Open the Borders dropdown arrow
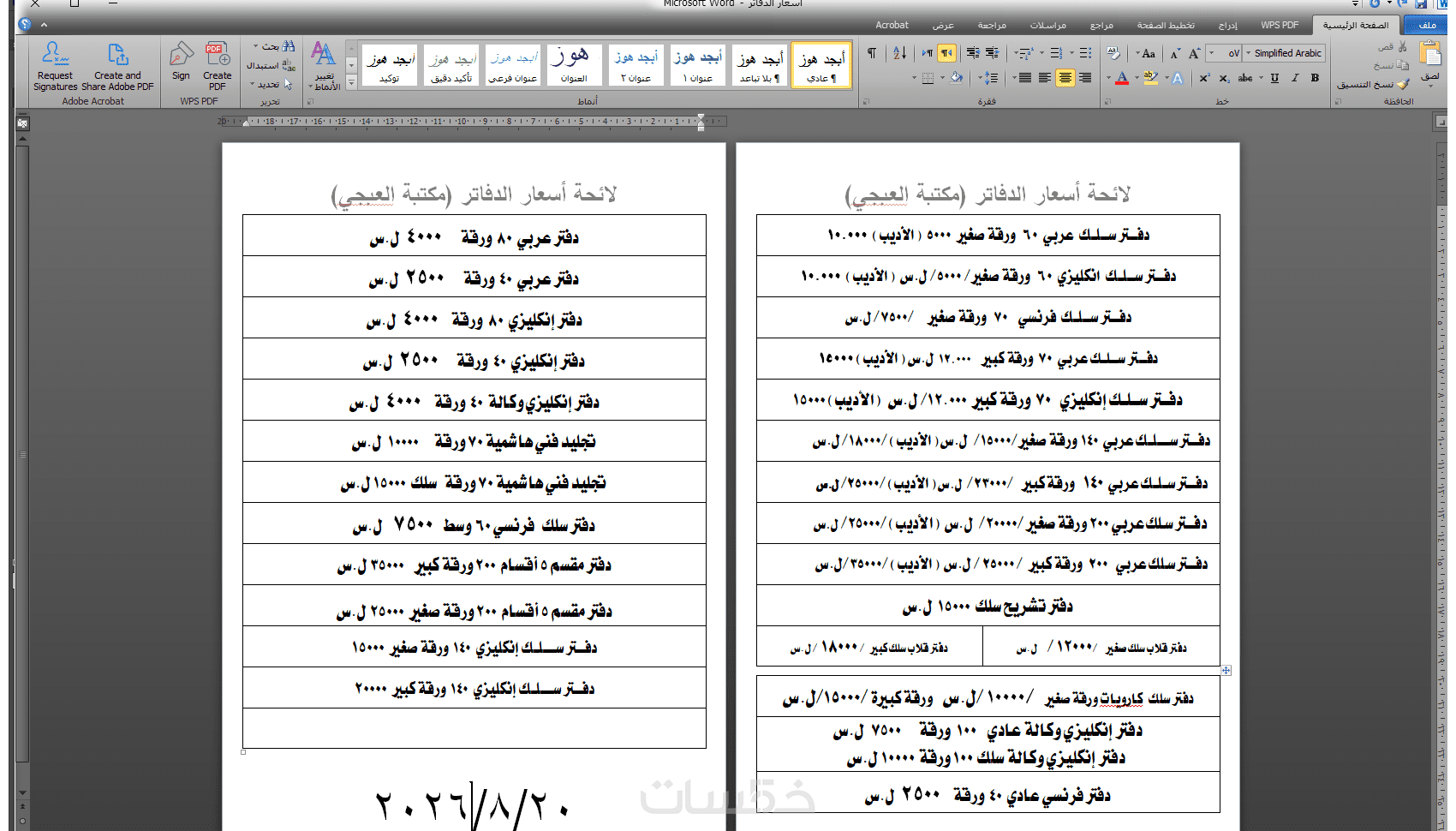1456x831 pixels. (914, 78)
